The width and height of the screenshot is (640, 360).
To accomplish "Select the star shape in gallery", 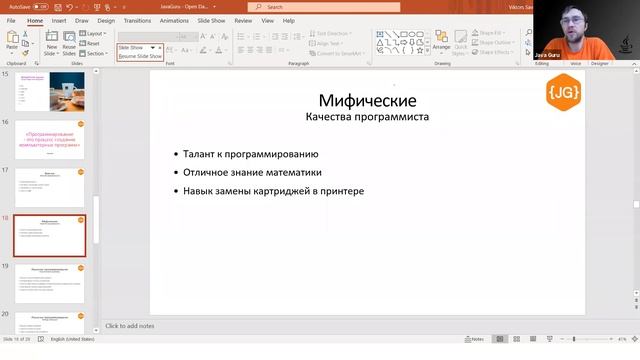I will [420, 51].
